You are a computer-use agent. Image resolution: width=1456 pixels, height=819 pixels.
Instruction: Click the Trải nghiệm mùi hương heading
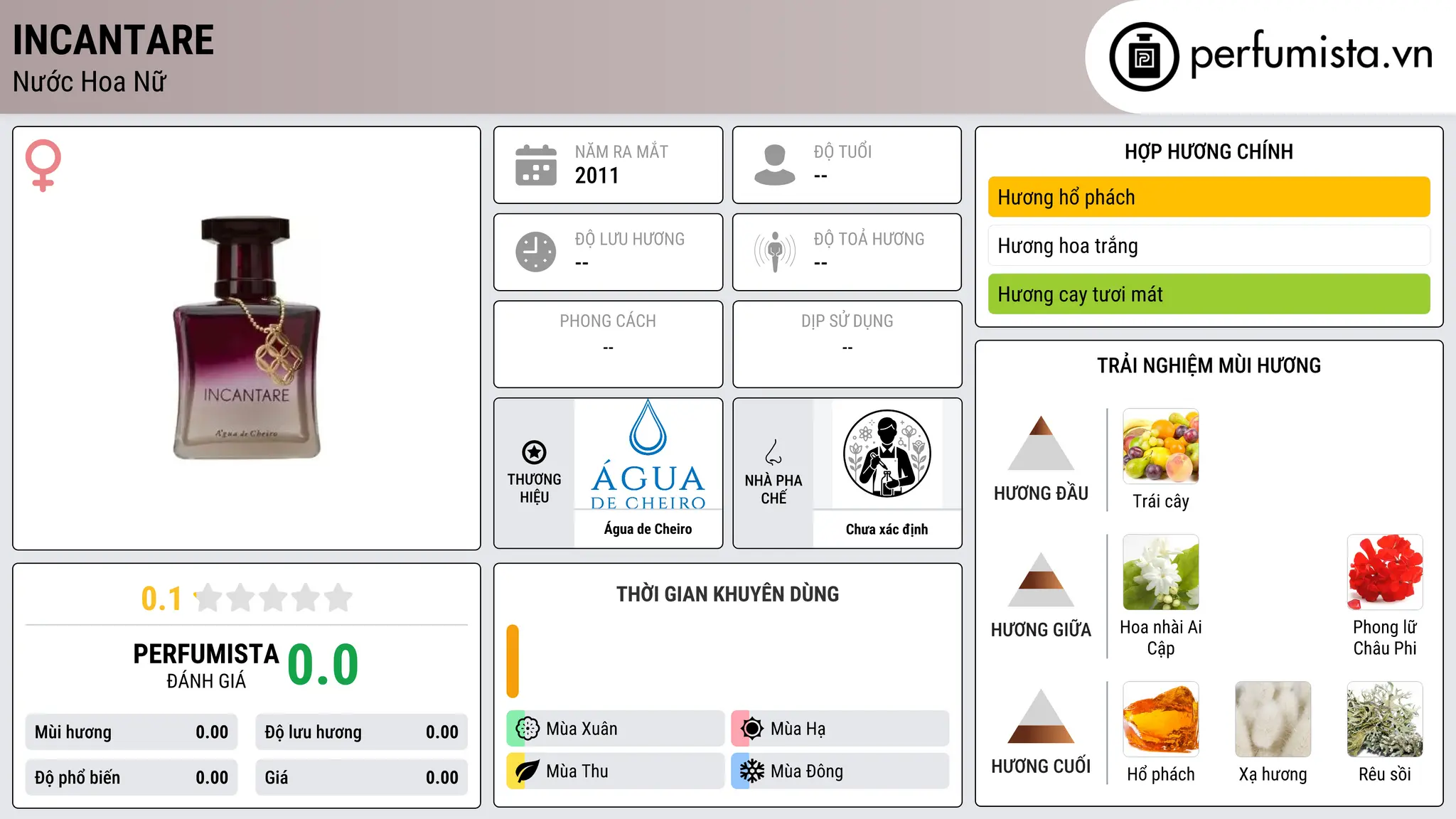pyautogui.click(x=1209, y=365)
